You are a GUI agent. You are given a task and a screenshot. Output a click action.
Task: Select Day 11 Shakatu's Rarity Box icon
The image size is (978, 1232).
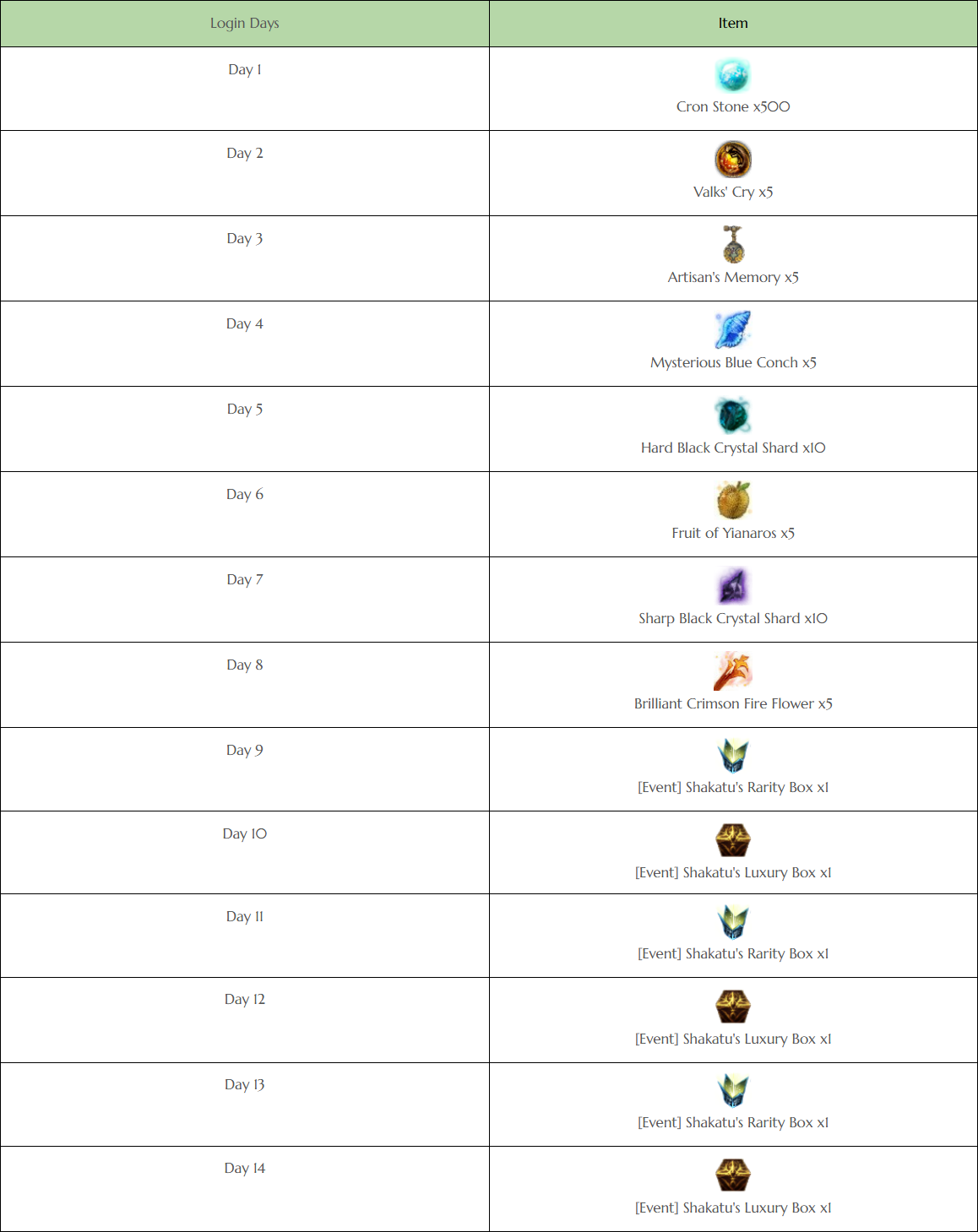732,922
